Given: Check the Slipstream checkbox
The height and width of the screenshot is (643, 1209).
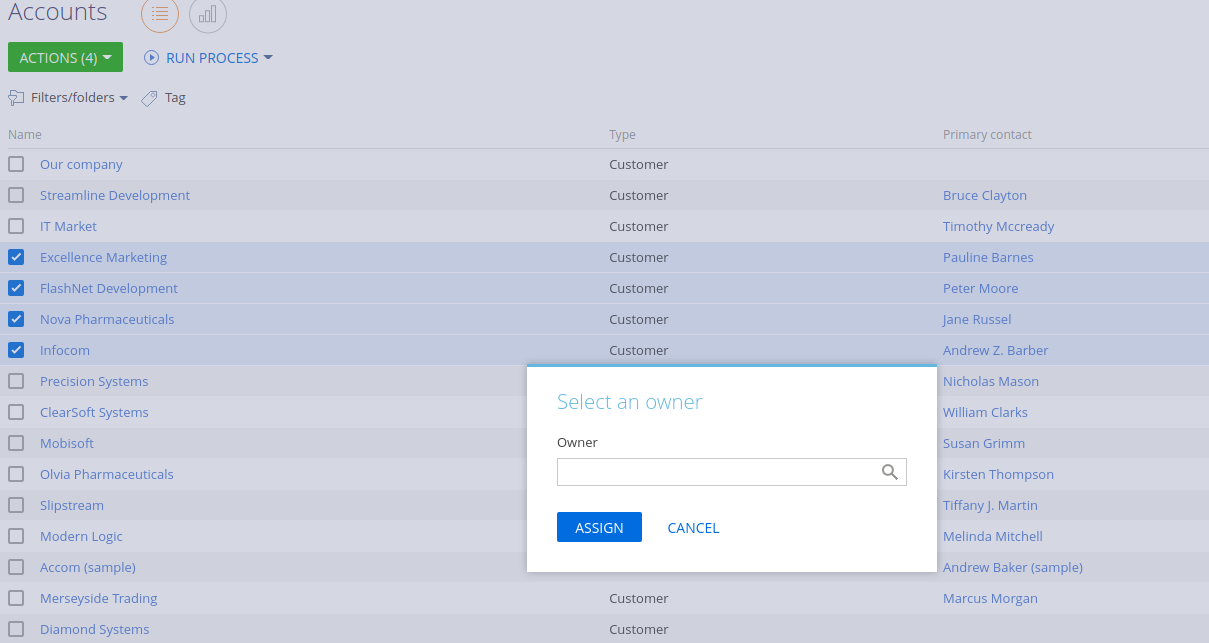Looking at the screenshot, I should [x=16, y=505].
